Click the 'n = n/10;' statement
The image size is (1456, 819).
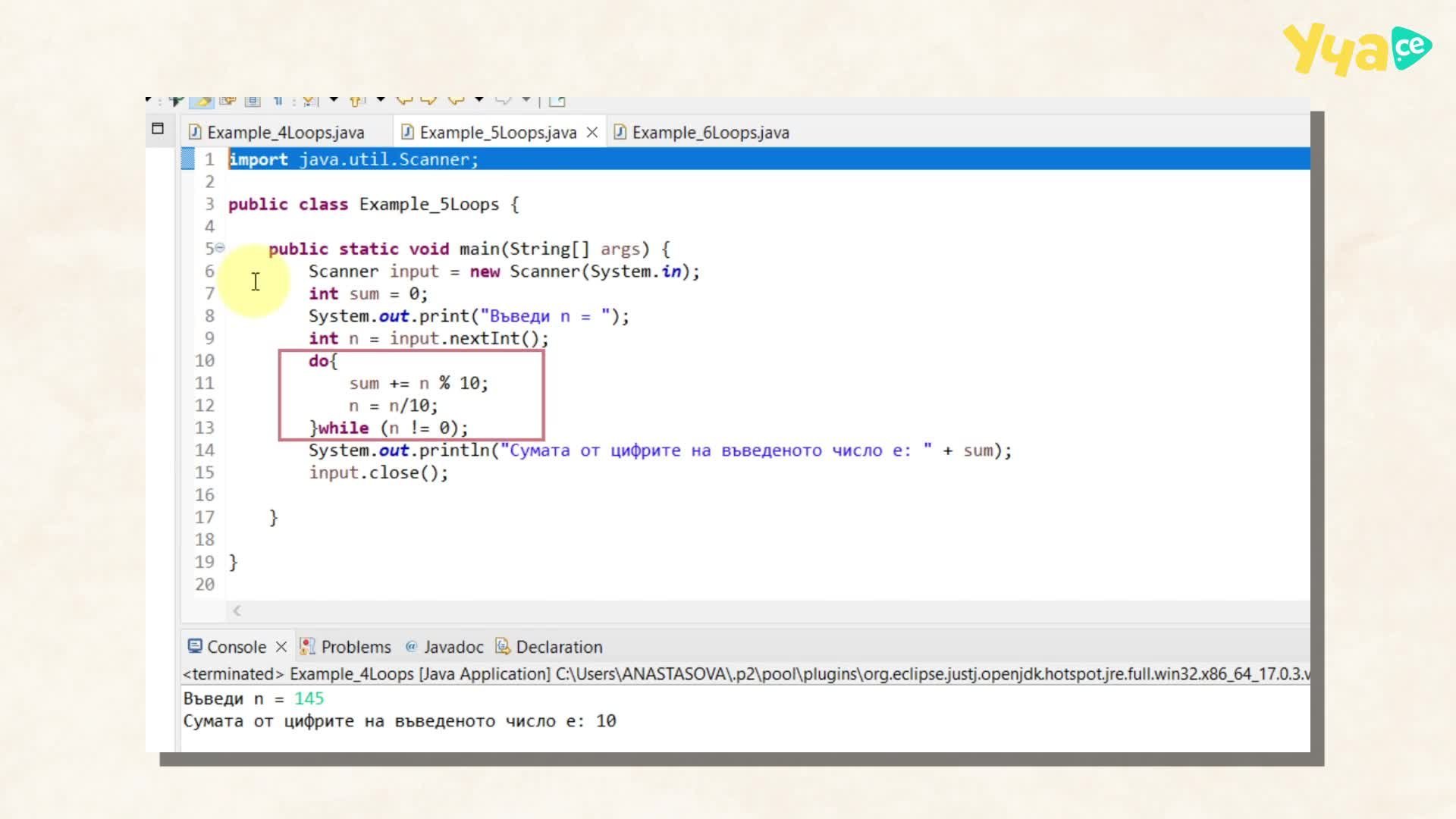click(x=394, y=406)
